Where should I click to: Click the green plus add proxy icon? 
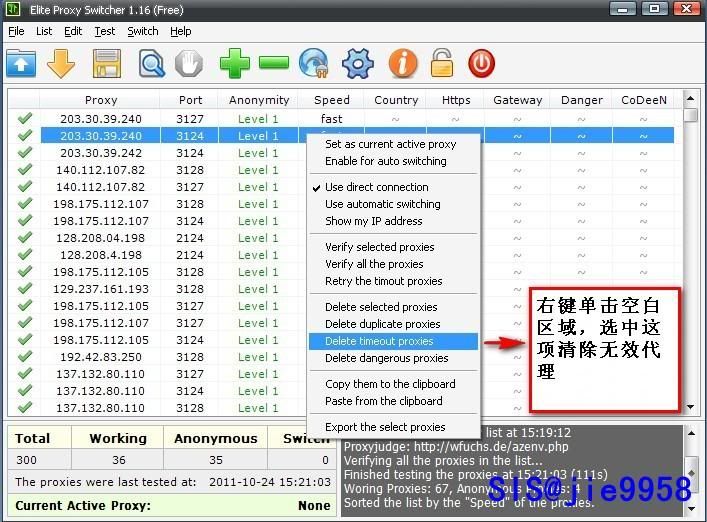point(234,64)
